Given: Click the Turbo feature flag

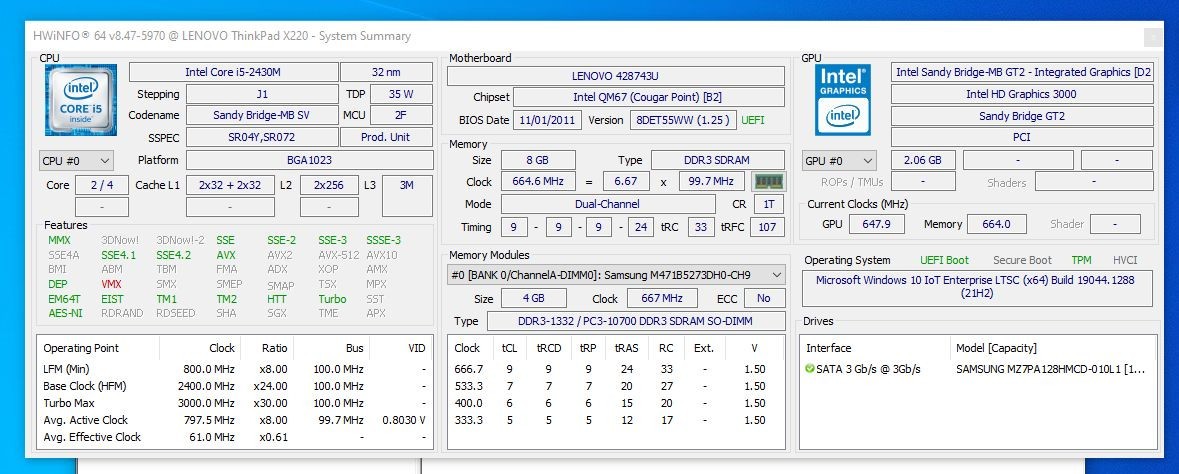Looking at the screenshot, I should click(x=332, y=299).
